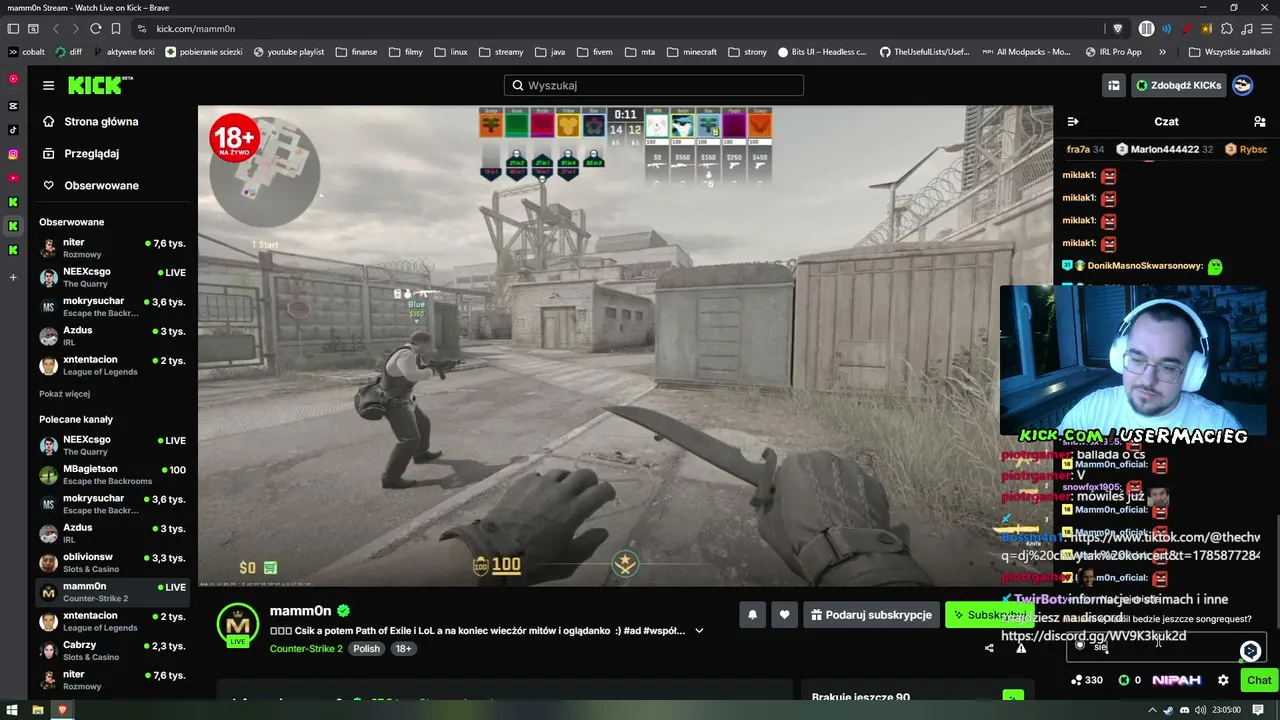The width and height of the screenshot is (1280, 720).
Task: Click the Zdobądź KICKs button
Action: coord(1178,86)
